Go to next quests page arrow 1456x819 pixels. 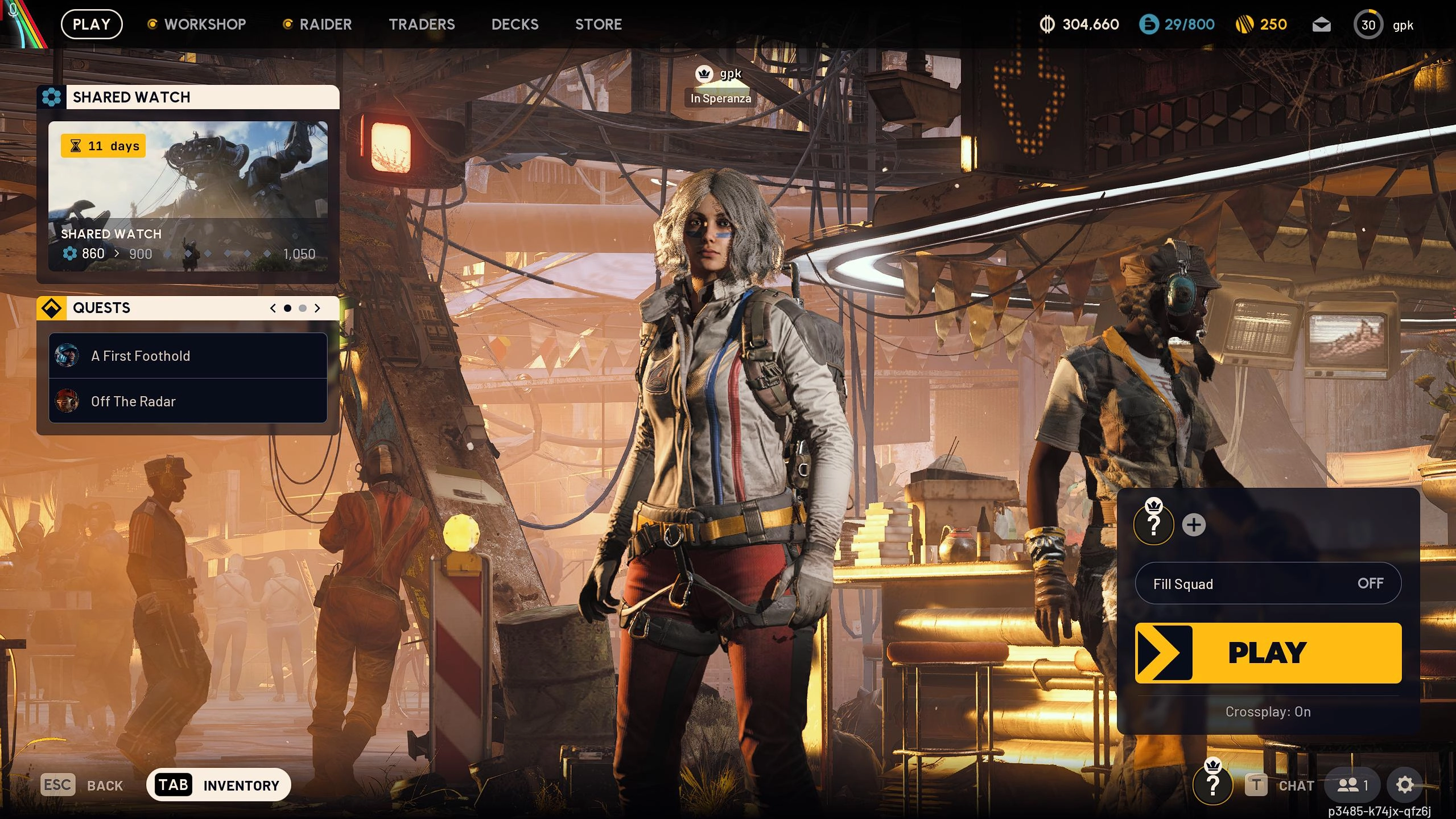pos(317,308)
